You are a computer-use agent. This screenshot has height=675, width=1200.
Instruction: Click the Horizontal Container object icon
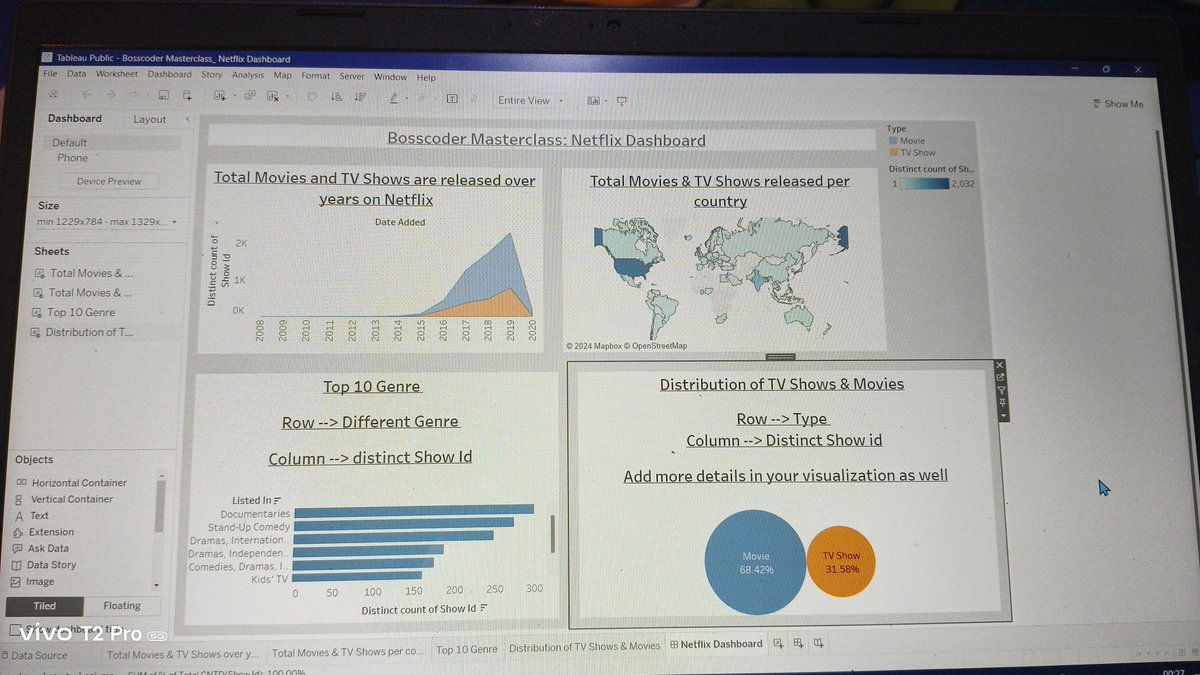point(21,482)
